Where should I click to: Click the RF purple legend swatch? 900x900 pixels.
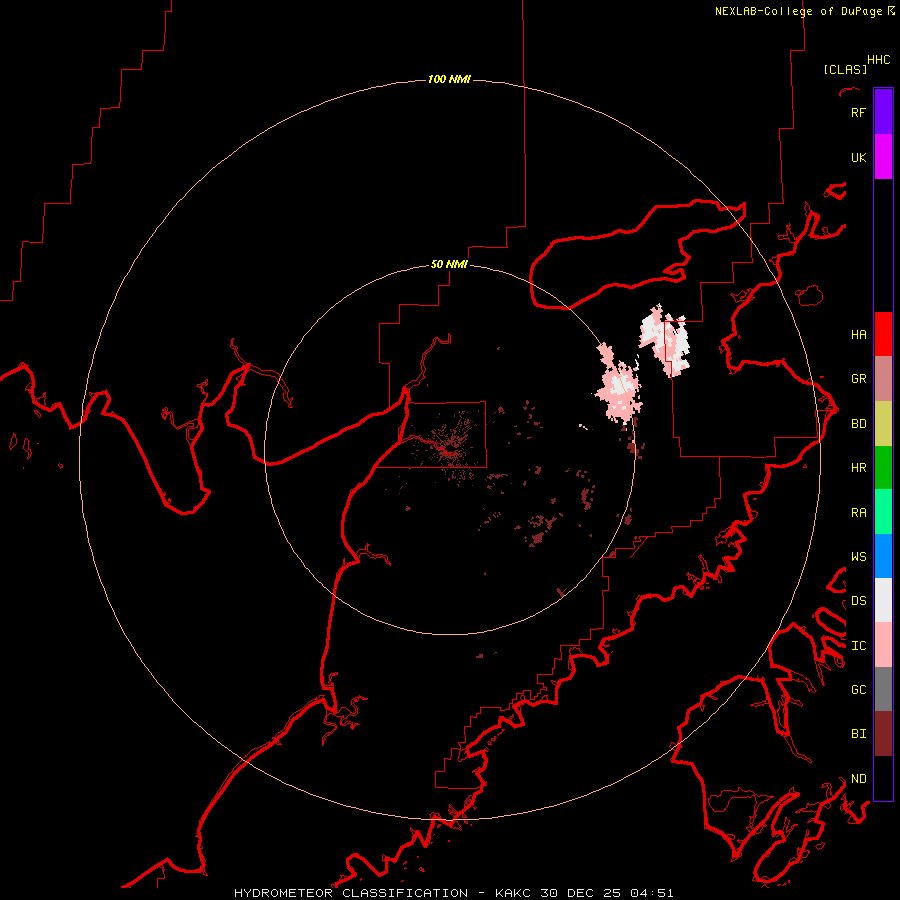tap(883, 112)
